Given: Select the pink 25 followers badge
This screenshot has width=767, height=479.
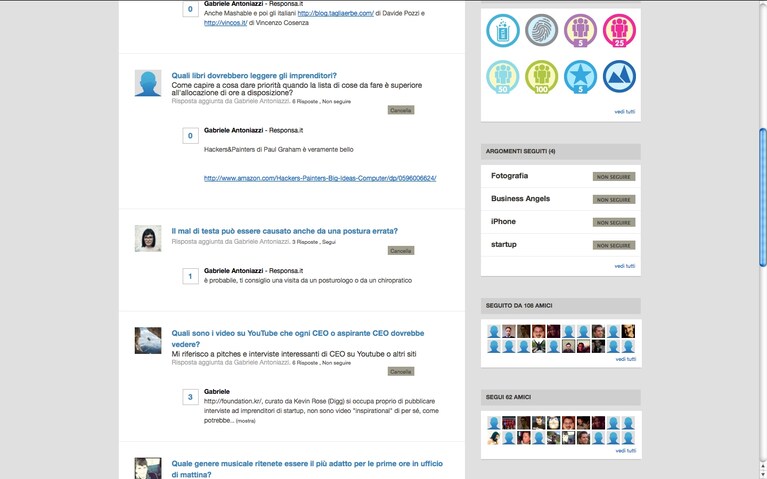Looking at the screenshot, I should click(x=619, y=30).
